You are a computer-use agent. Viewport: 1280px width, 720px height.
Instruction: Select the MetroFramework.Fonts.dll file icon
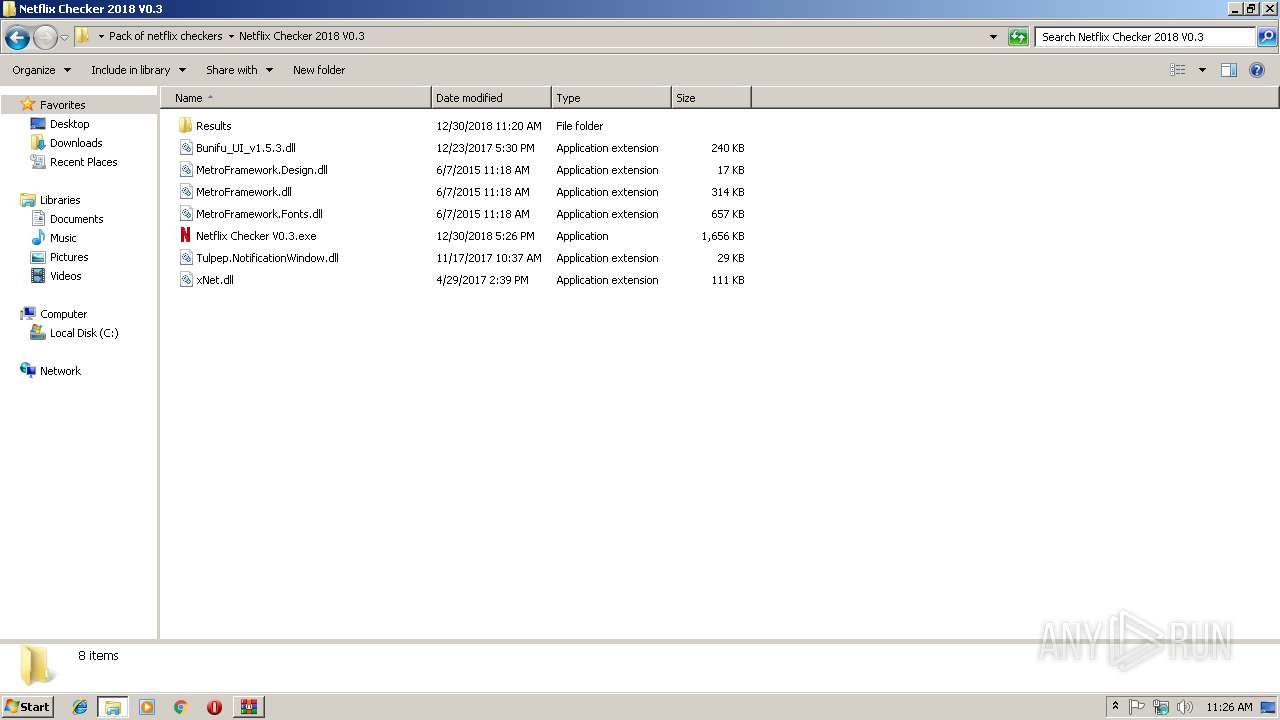(x=185, y=214)
